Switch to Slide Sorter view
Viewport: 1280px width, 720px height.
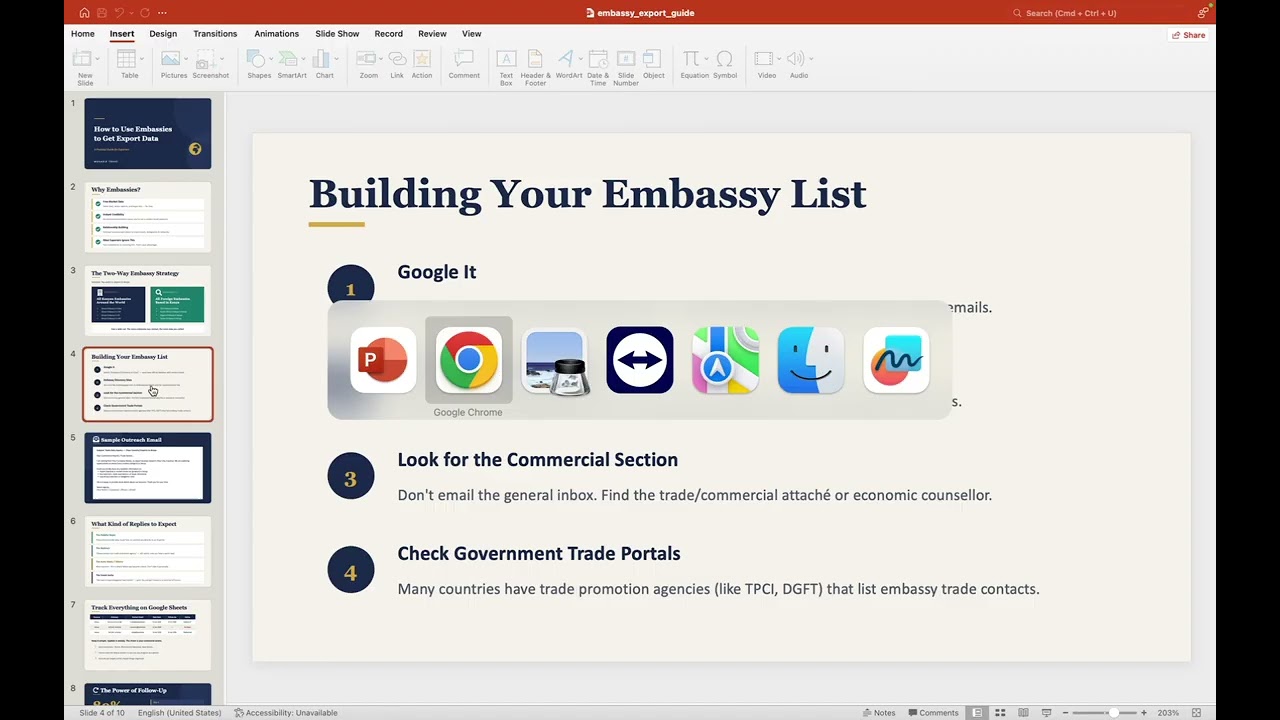pos(1000,713)
